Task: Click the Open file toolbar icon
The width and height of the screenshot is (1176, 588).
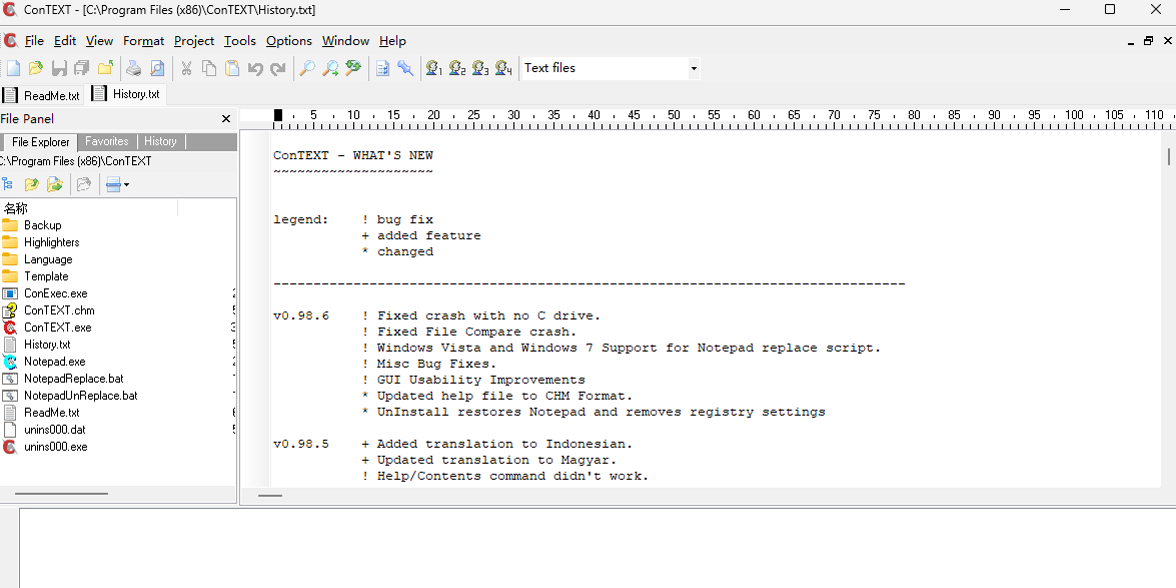Action: point(36,68)
